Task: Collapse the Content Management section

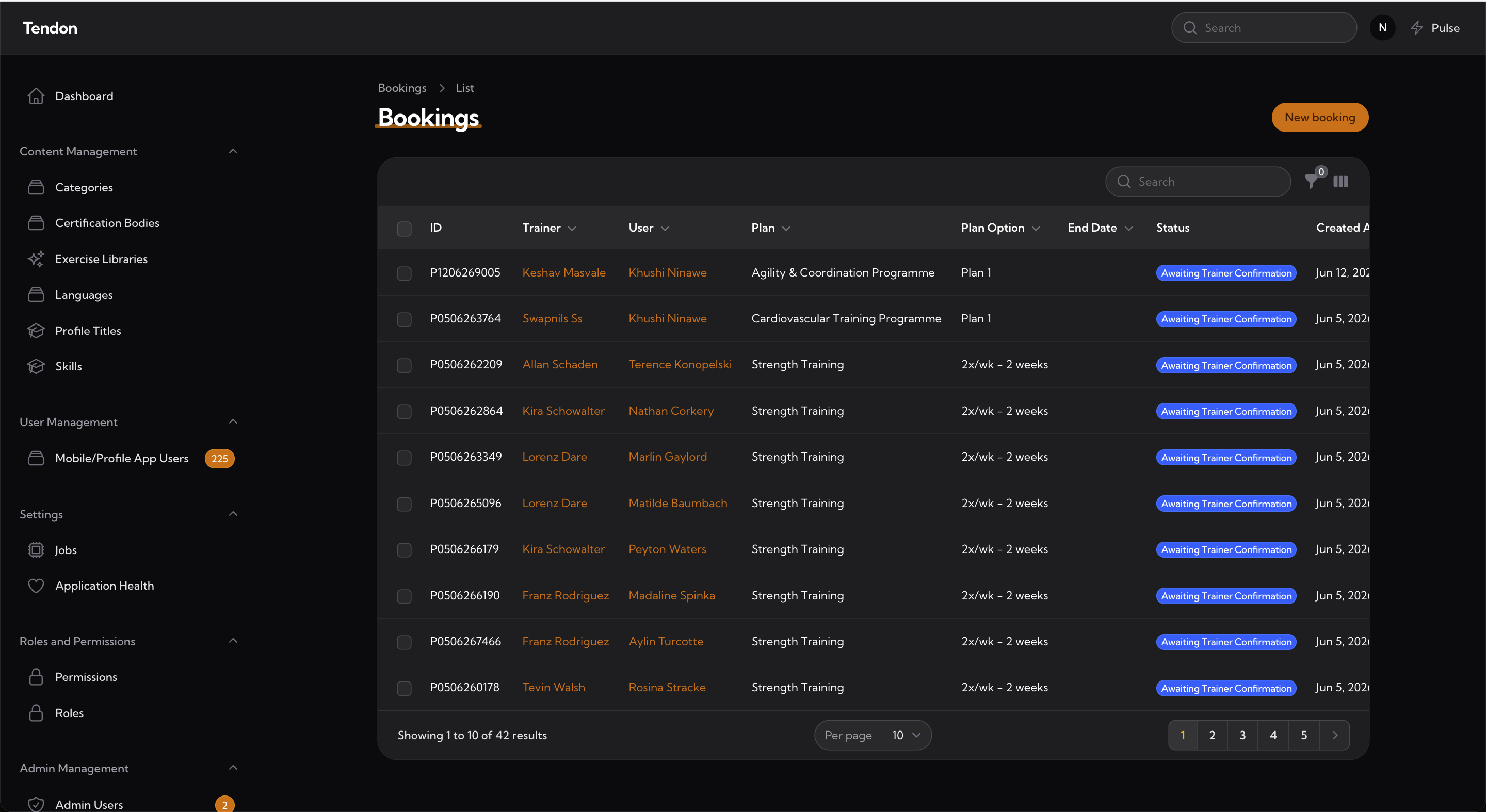Action: (x=233, y=151)
